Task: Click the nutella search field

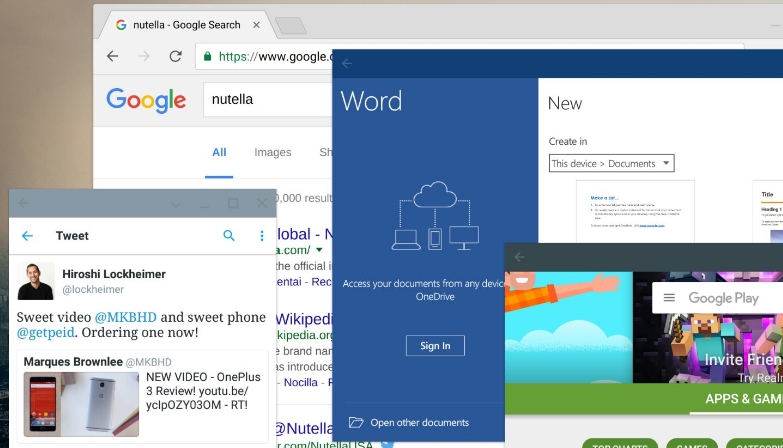Action: [268, 99]
